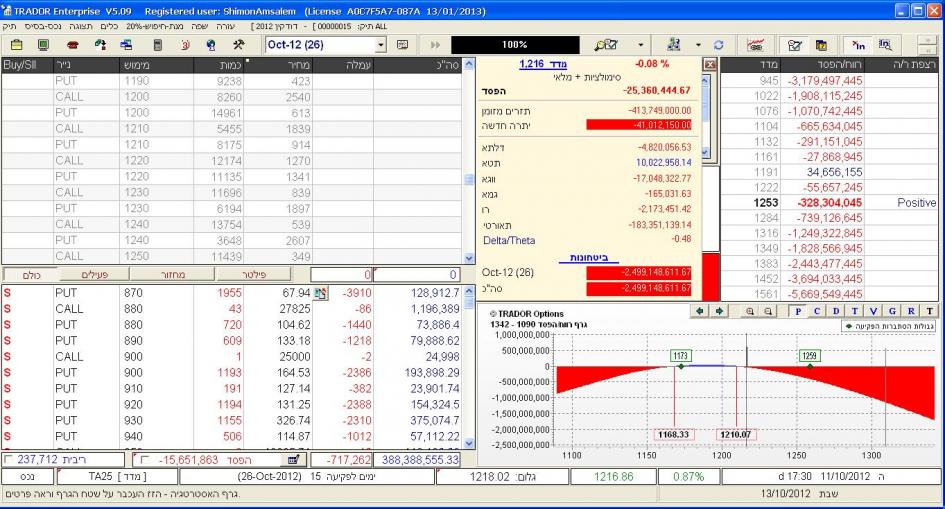The width and height of the screenshot is (945, 509).
Task: Click the calculator icon in the toolbar
Action: tap(157, 46)
